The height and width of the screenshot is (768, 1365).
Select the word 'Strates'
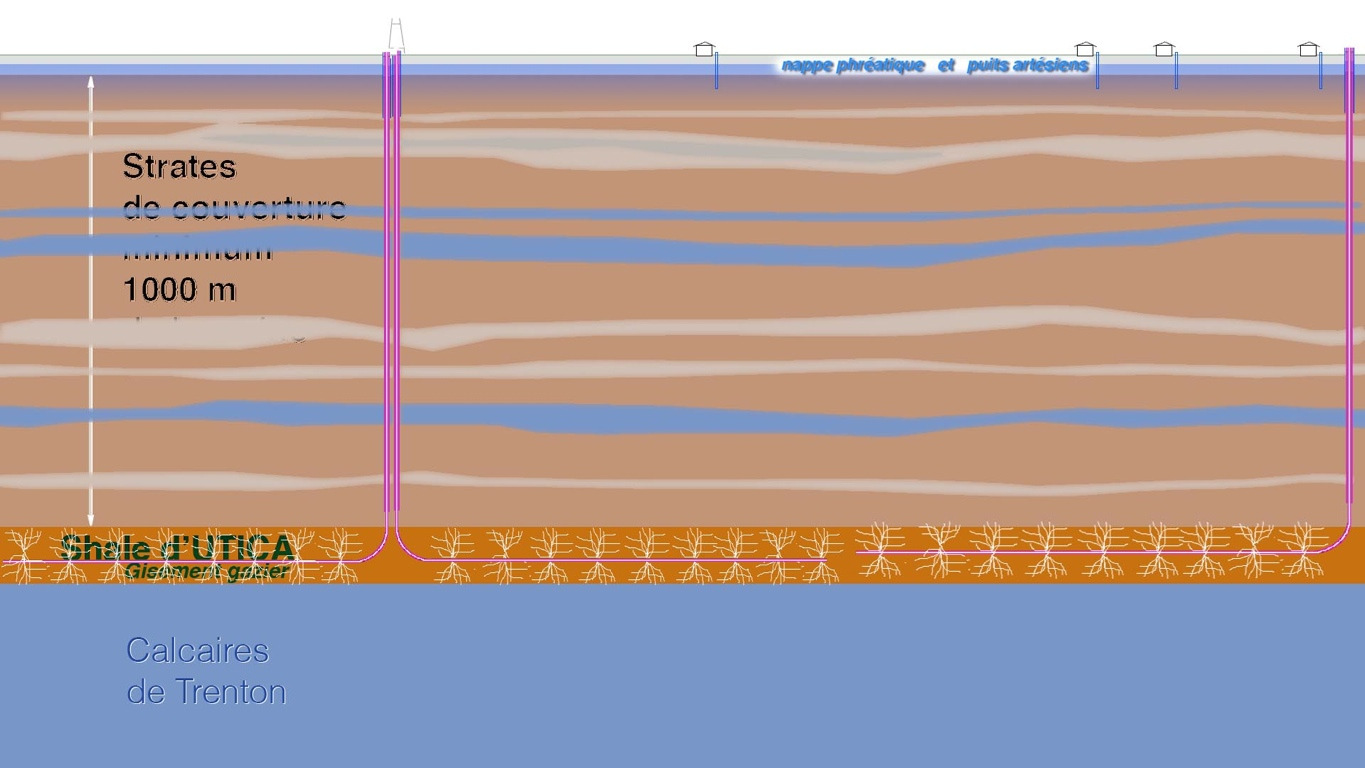(x=179, y=166)
